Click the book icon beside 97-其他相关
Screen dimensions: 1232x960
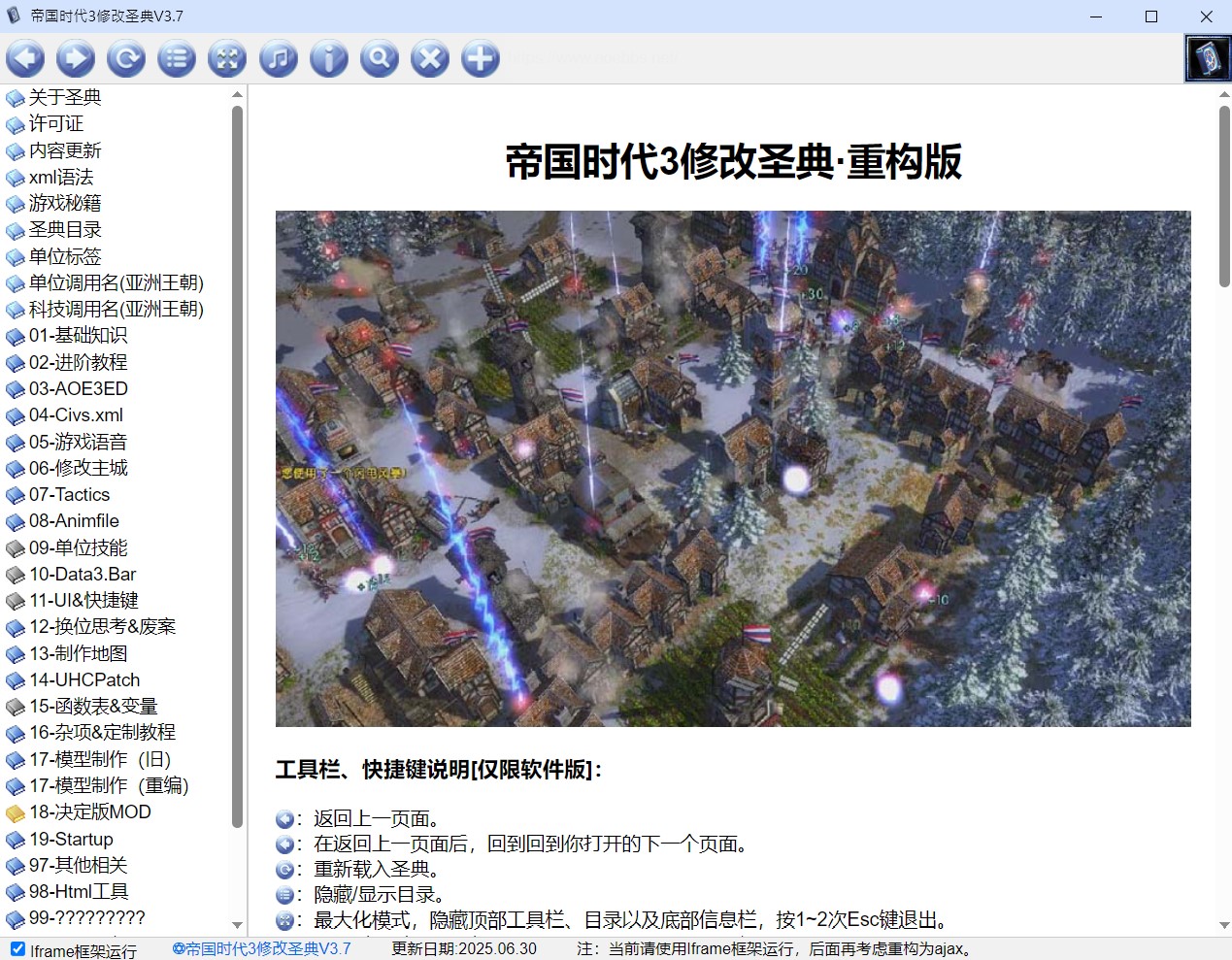tap(16, 866)
